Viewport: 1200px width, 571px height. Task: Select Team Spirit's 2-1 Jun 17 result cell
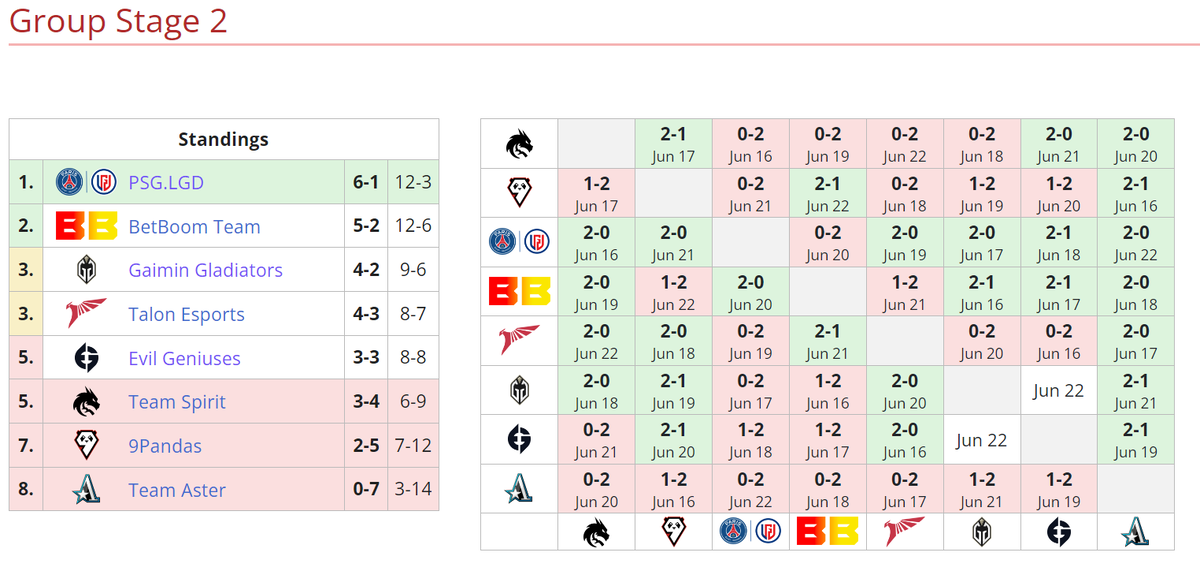point(674,144)
